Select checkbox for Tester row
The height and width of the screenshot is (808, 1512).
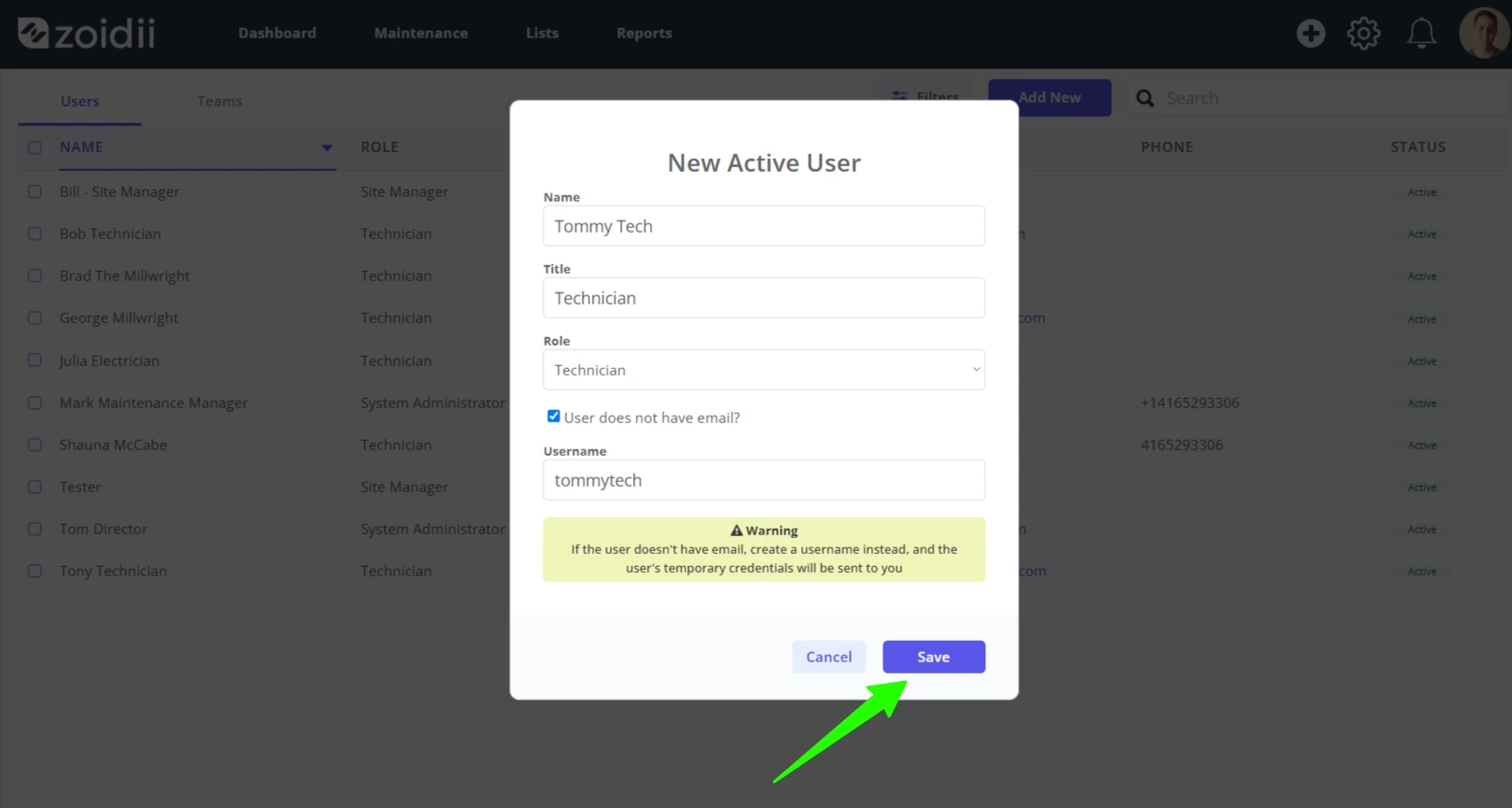pyautogui.click(x=35, y=487)
